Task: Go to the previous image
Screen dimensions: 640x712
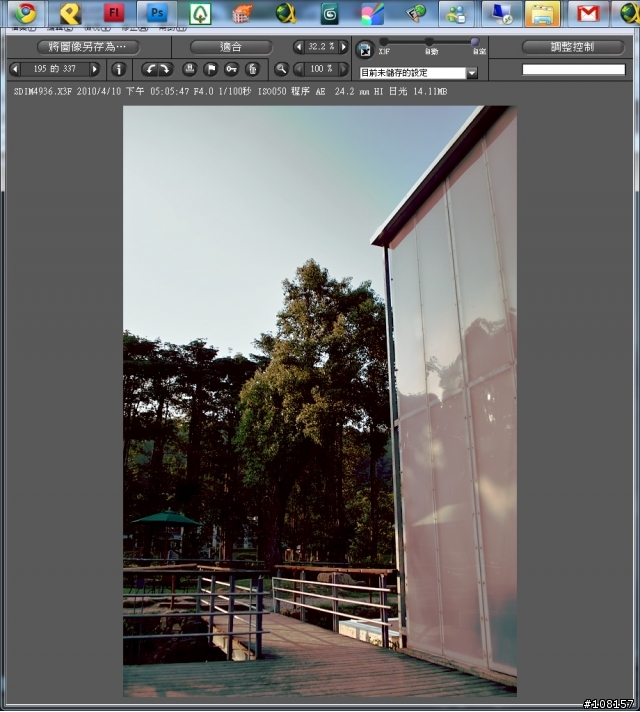Action: [x=15, y=69]
